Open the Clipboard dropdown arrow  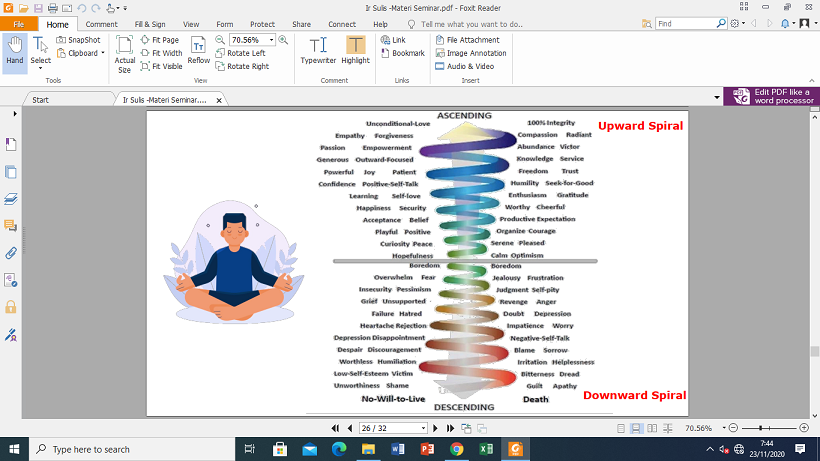(x=103, y=53)
